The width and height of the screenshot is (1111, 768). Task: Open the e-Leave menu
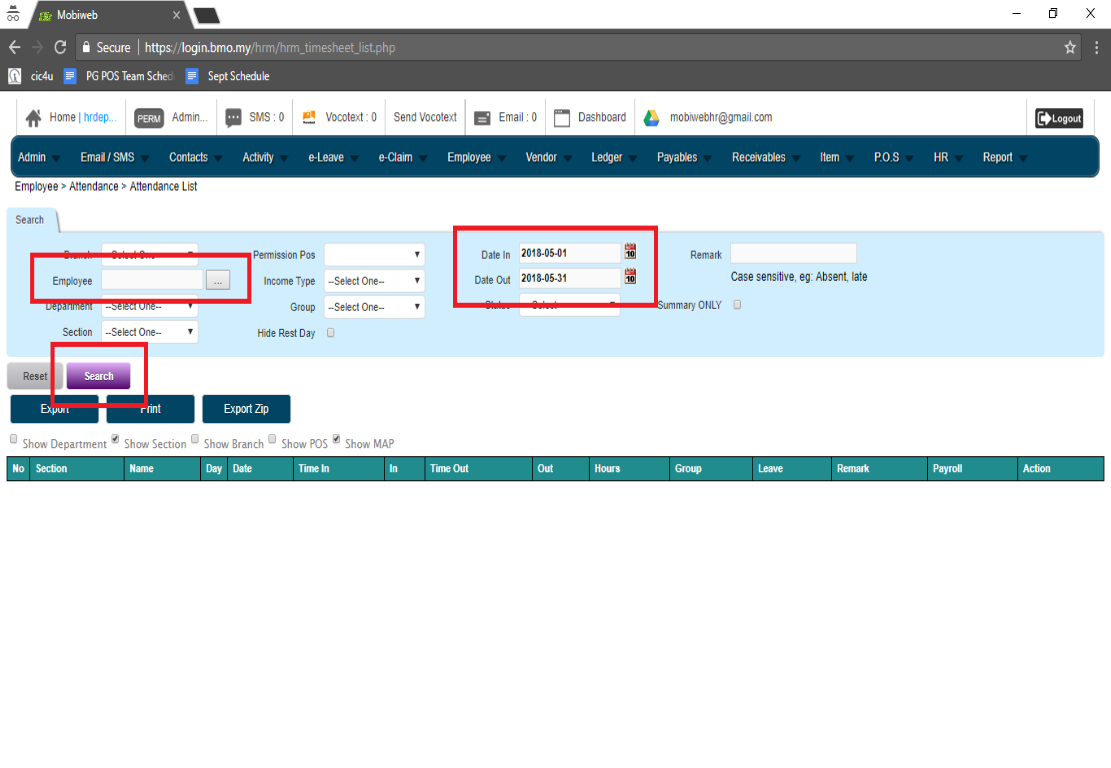pos(333,157)
